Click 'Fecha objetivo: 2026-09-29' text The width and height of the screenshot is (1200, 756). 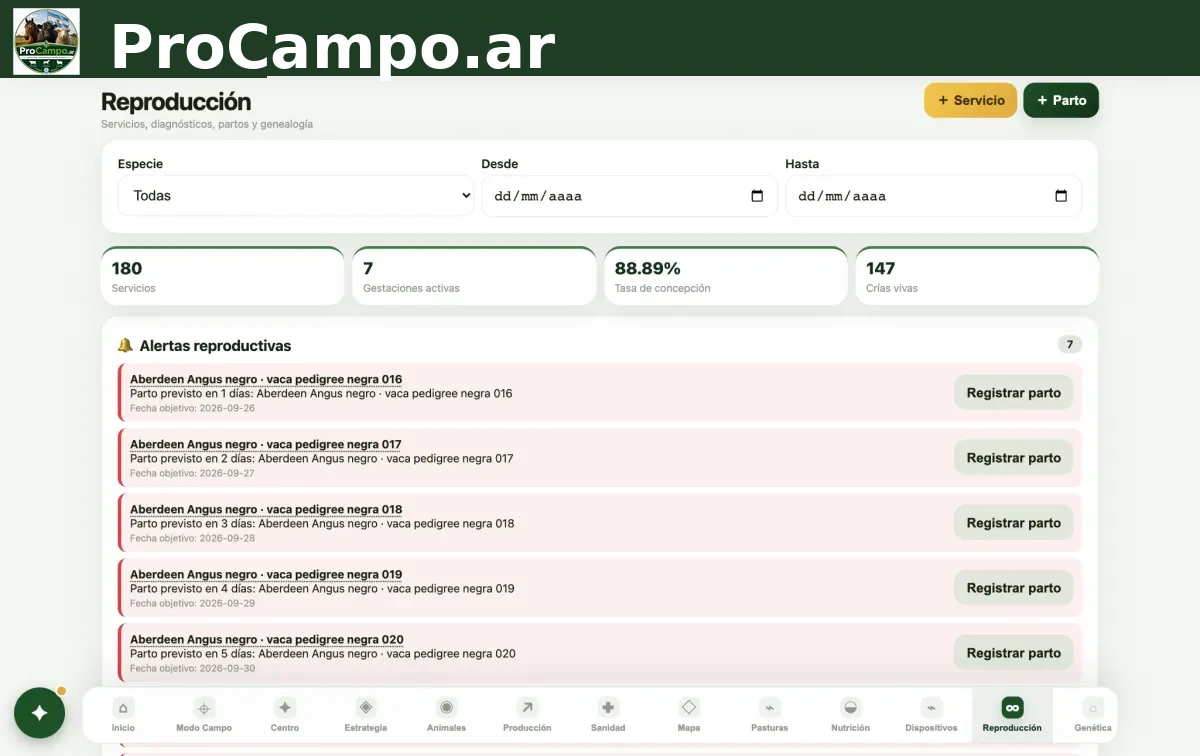pos(192,603)
